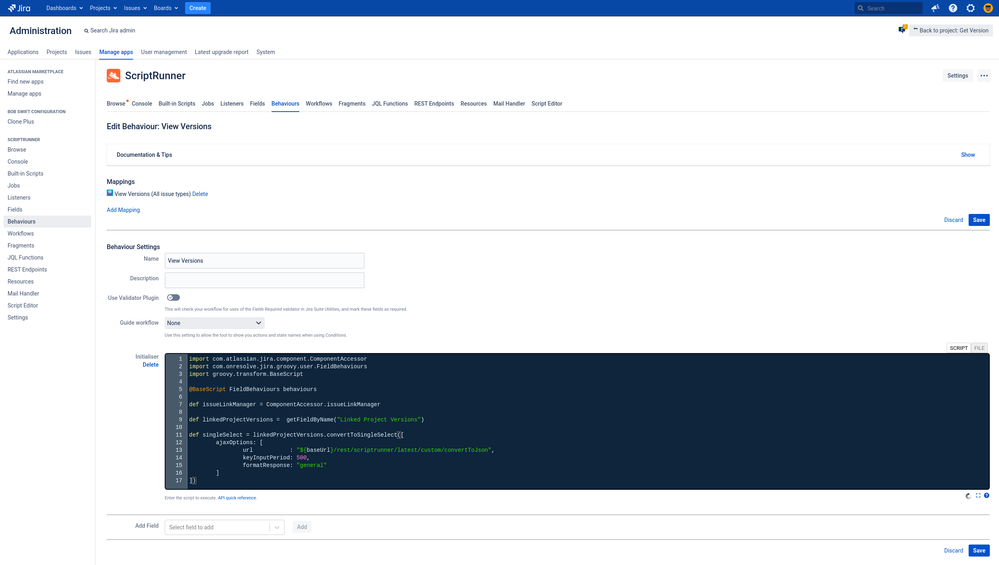
Task: Switch initialiser editor to SCRIPT mode
Action: (958, 348)
